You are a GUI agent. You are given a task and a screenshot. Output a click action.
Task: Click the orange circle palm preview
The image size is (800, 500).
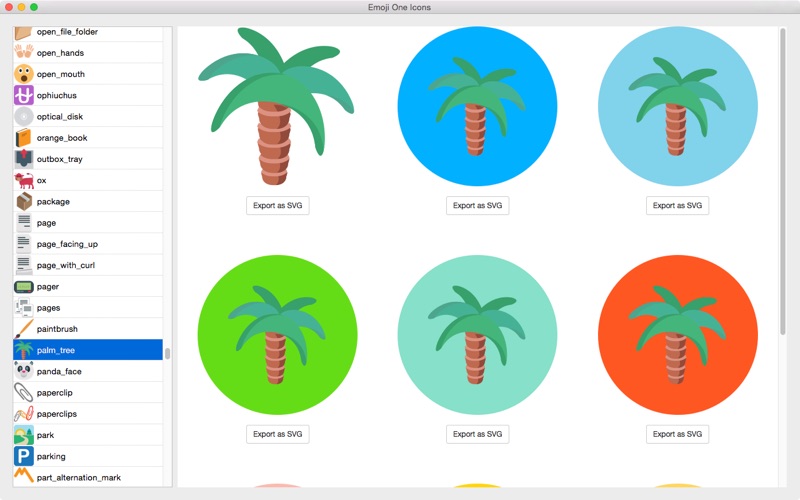point(678,335)
